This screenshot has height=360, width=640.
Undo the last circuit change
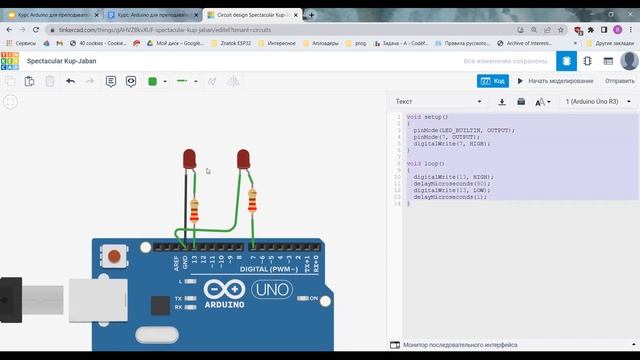point(71,81)
